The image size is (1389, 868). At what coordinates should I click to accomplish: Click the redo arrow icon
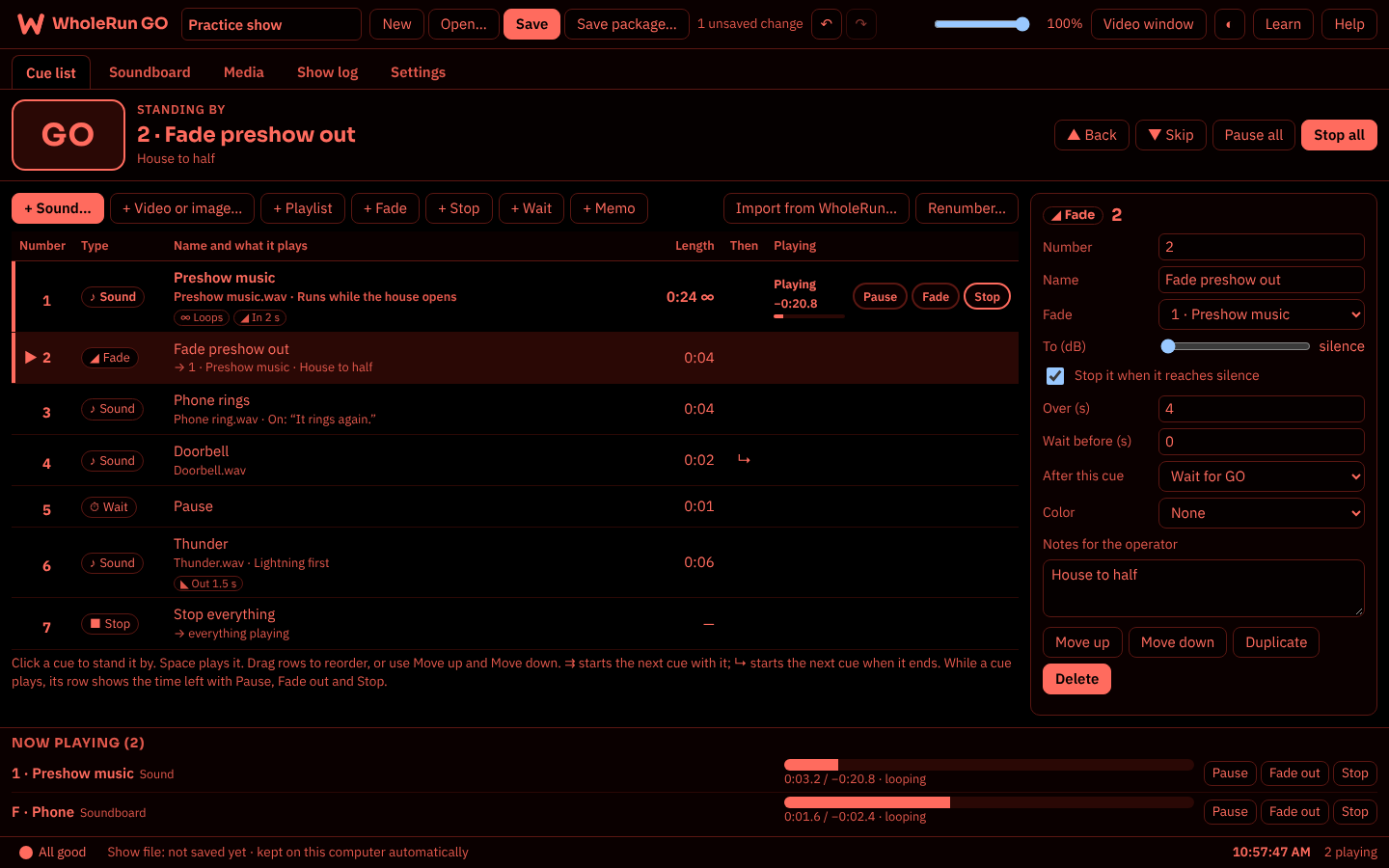pos(861,24)
